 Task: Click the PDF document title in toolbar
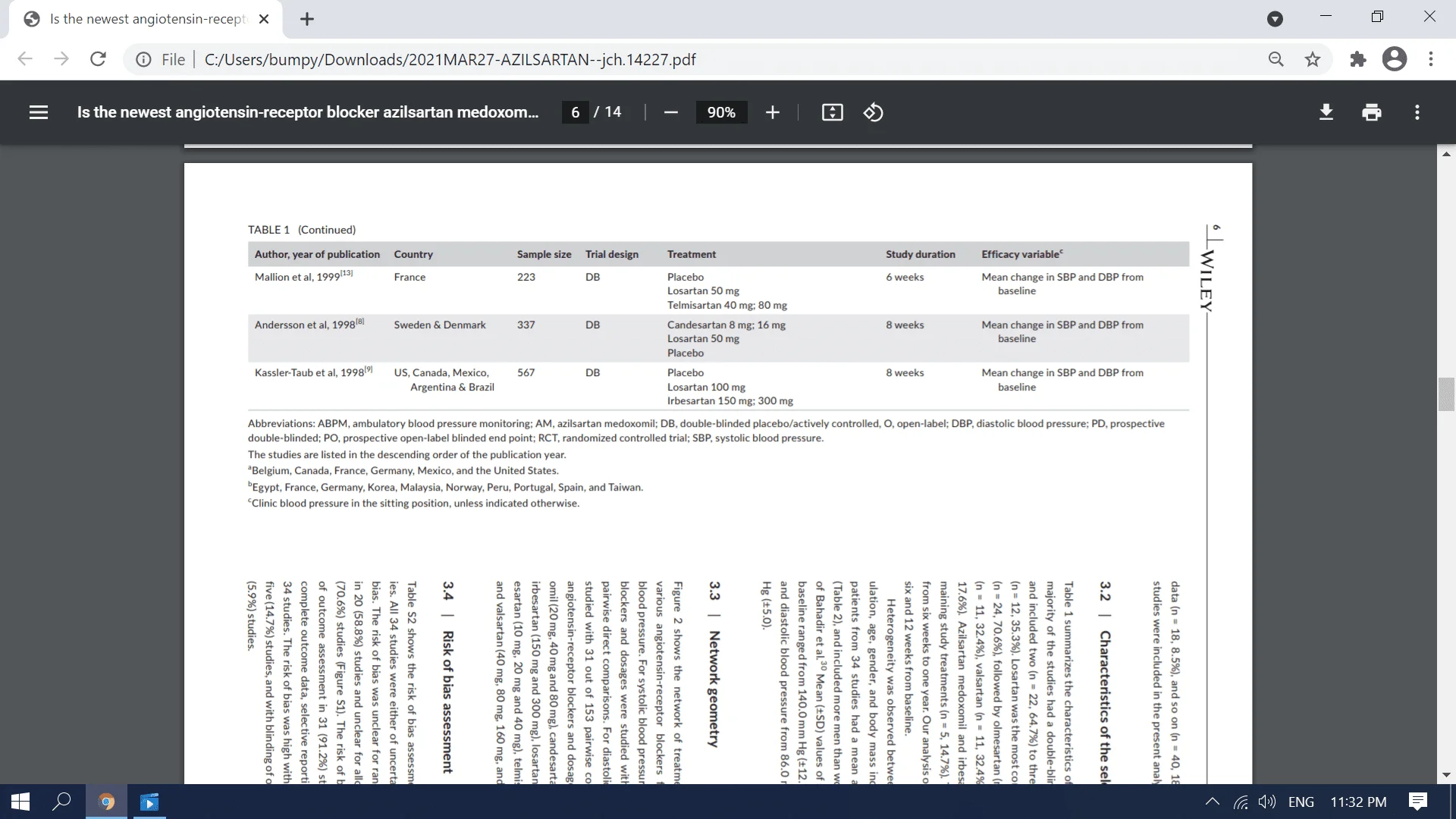[308, 112]
